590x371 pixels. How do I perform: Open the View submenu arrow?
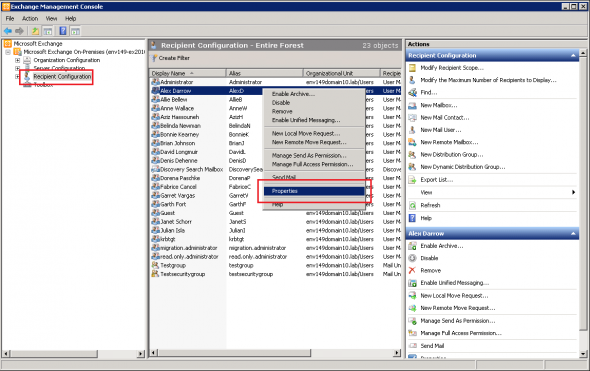pyautogui.click(x=573, y=192)
